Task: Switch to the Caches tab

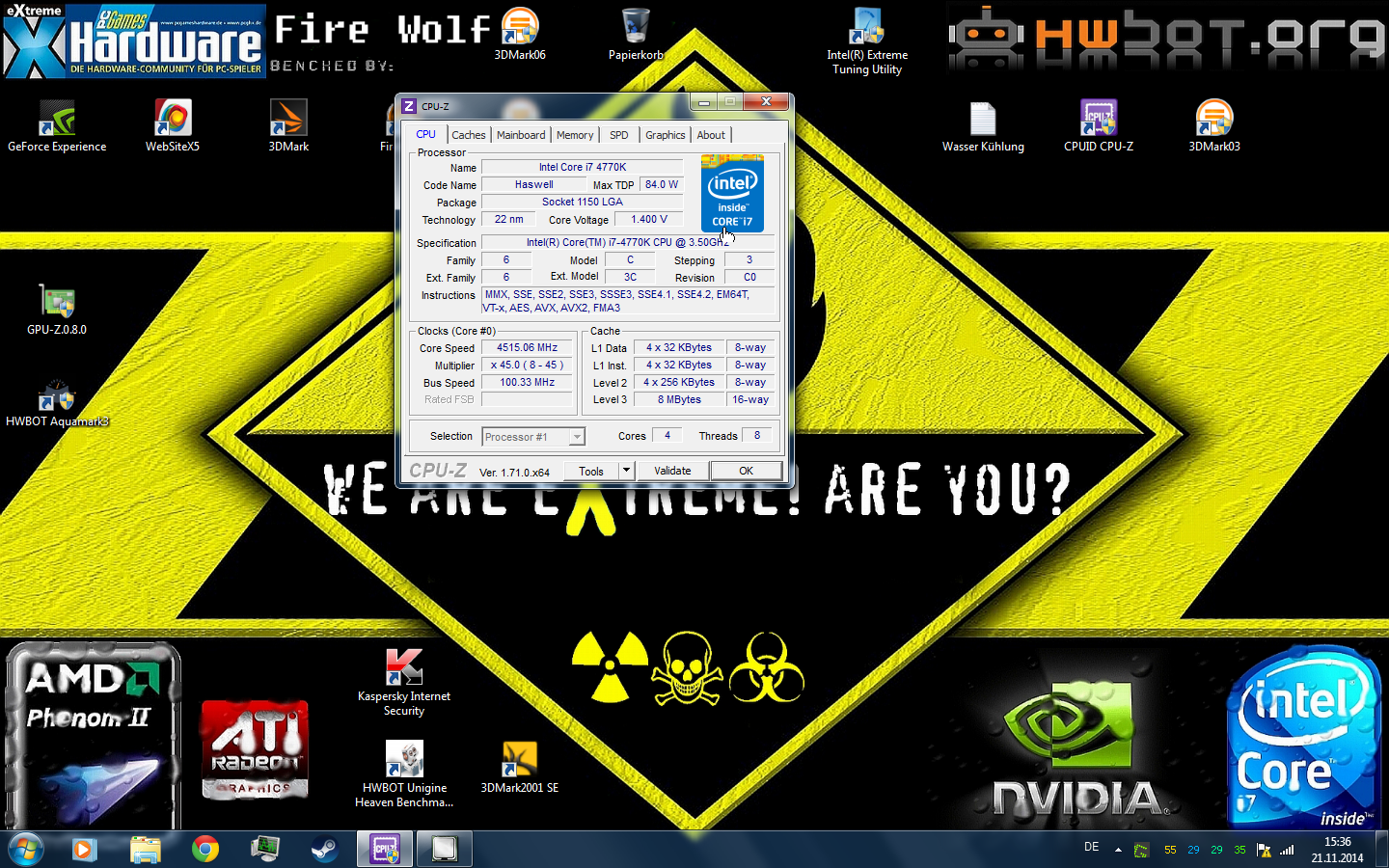Action: tap(469, 135)
